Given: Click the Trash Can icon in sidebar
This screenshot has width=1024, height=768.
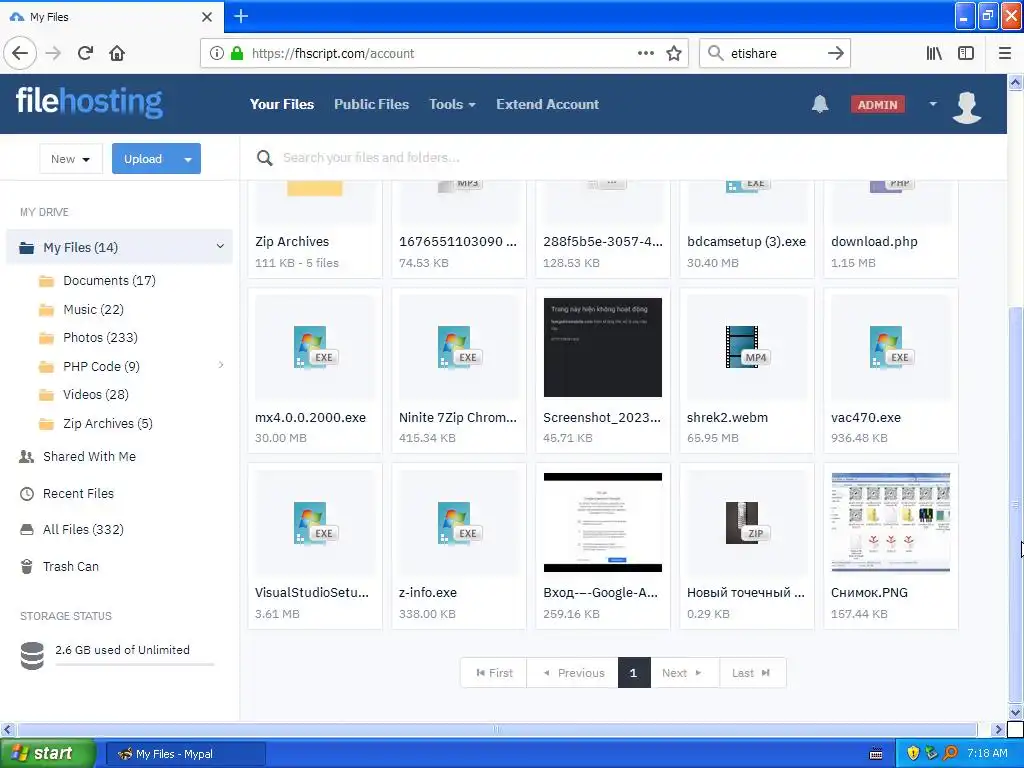Looking at the screenshot, I should [27, 566].
